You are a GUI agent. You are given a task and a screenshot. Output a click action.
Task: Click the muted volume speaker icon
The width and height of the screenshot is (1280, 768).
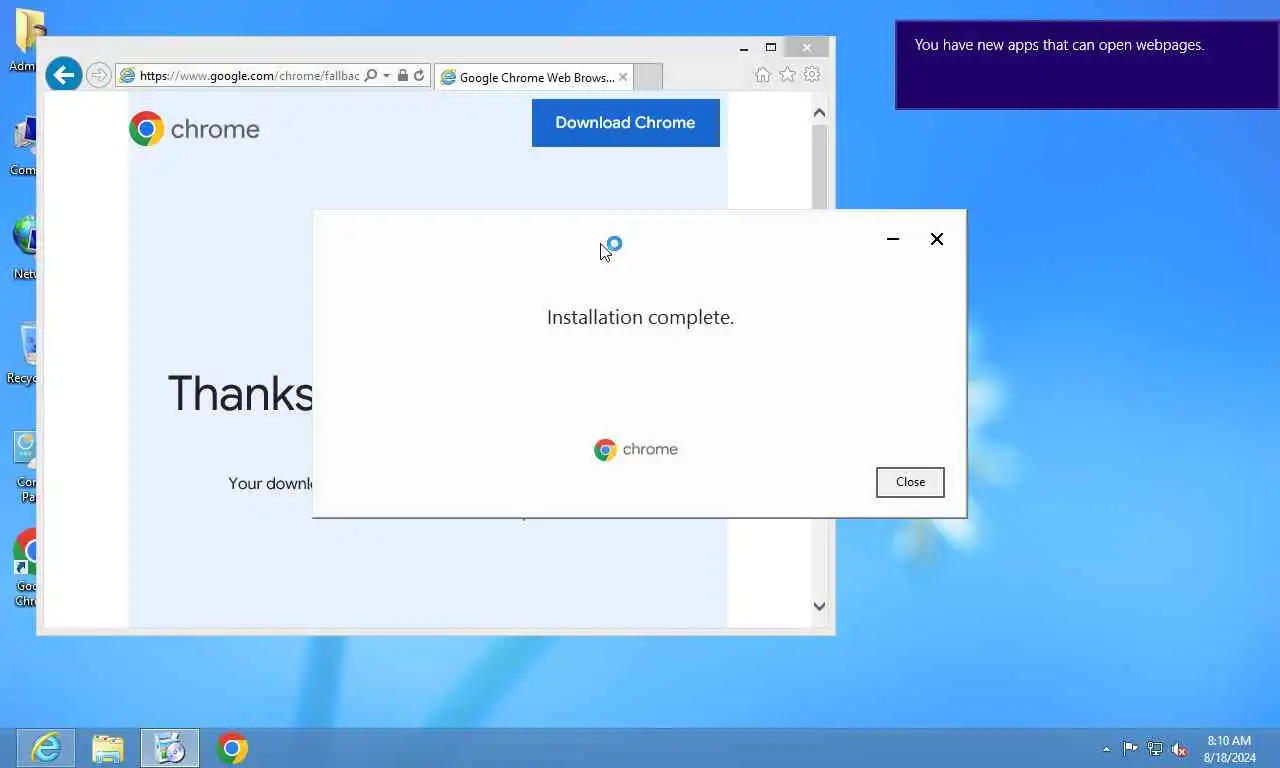pyautogui.click(x=1180, y=748)
